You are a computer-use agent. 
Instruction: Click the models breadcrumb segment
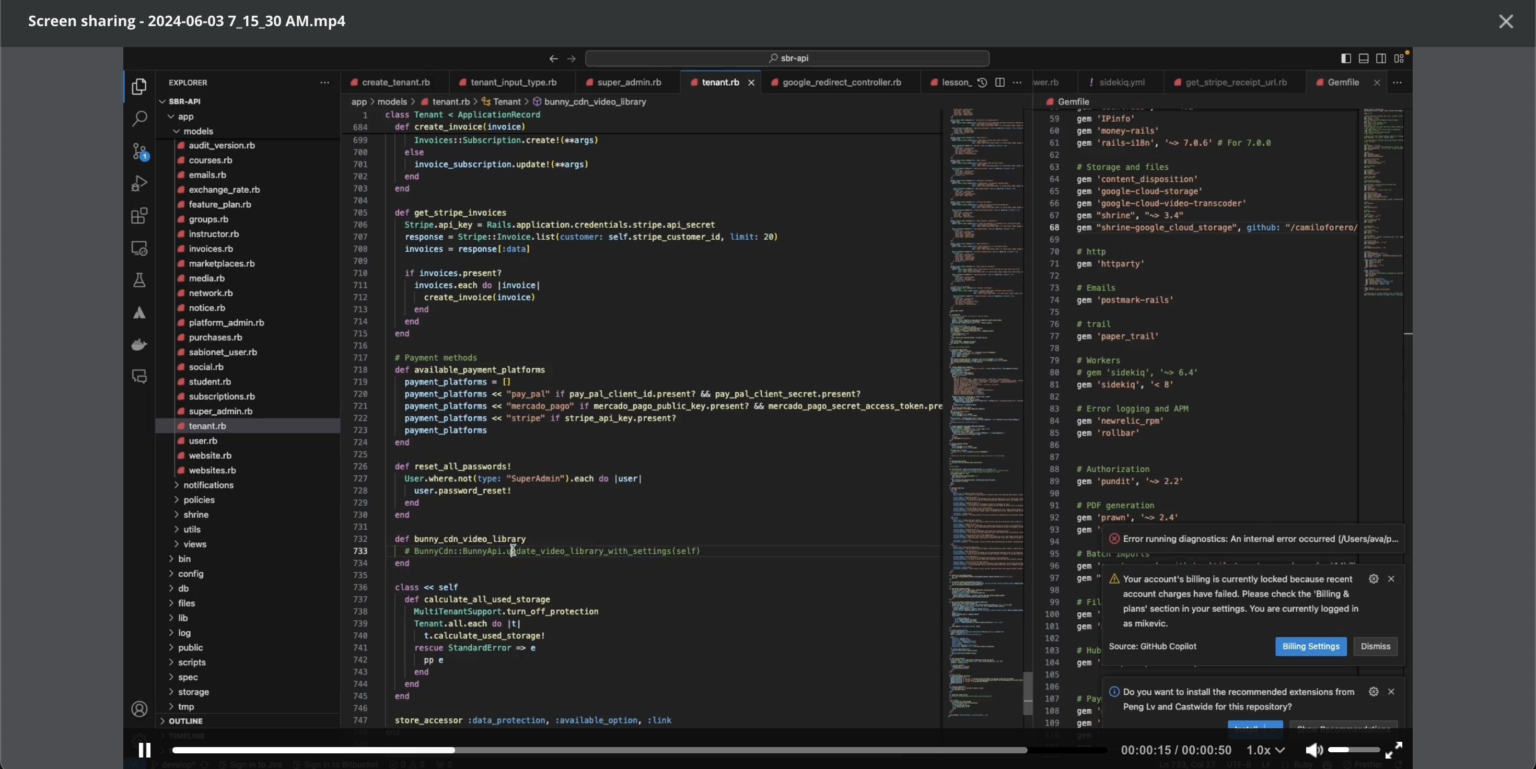tap(392, 101)
